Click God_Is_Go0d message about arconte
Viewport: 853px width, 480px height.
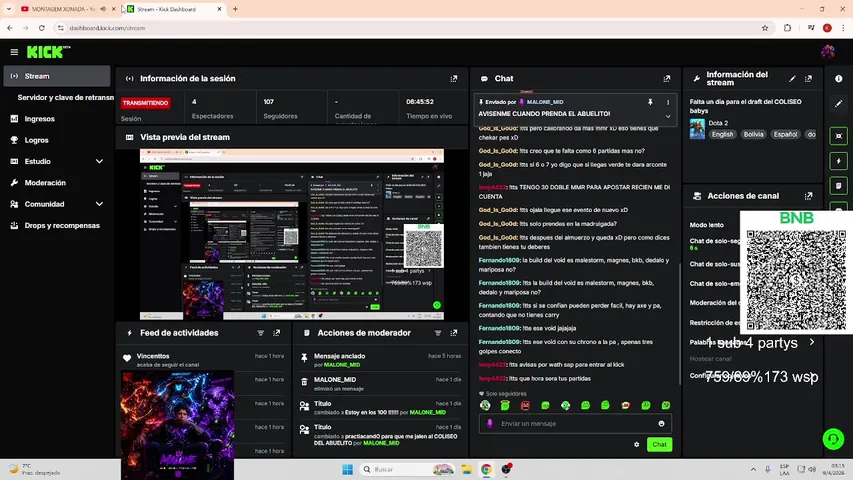[x=573, y=169]
